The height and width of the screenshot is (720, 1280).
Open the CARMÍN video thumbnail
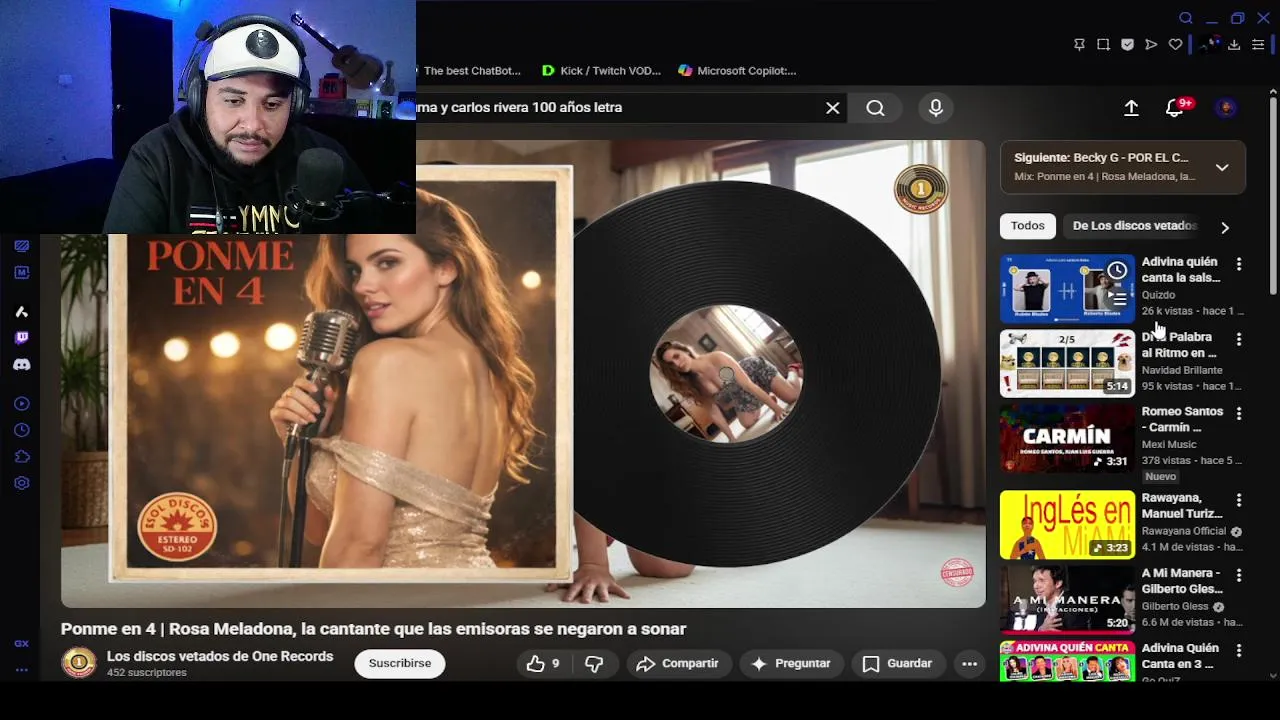pyautogui.click(x=1067, y=438)
